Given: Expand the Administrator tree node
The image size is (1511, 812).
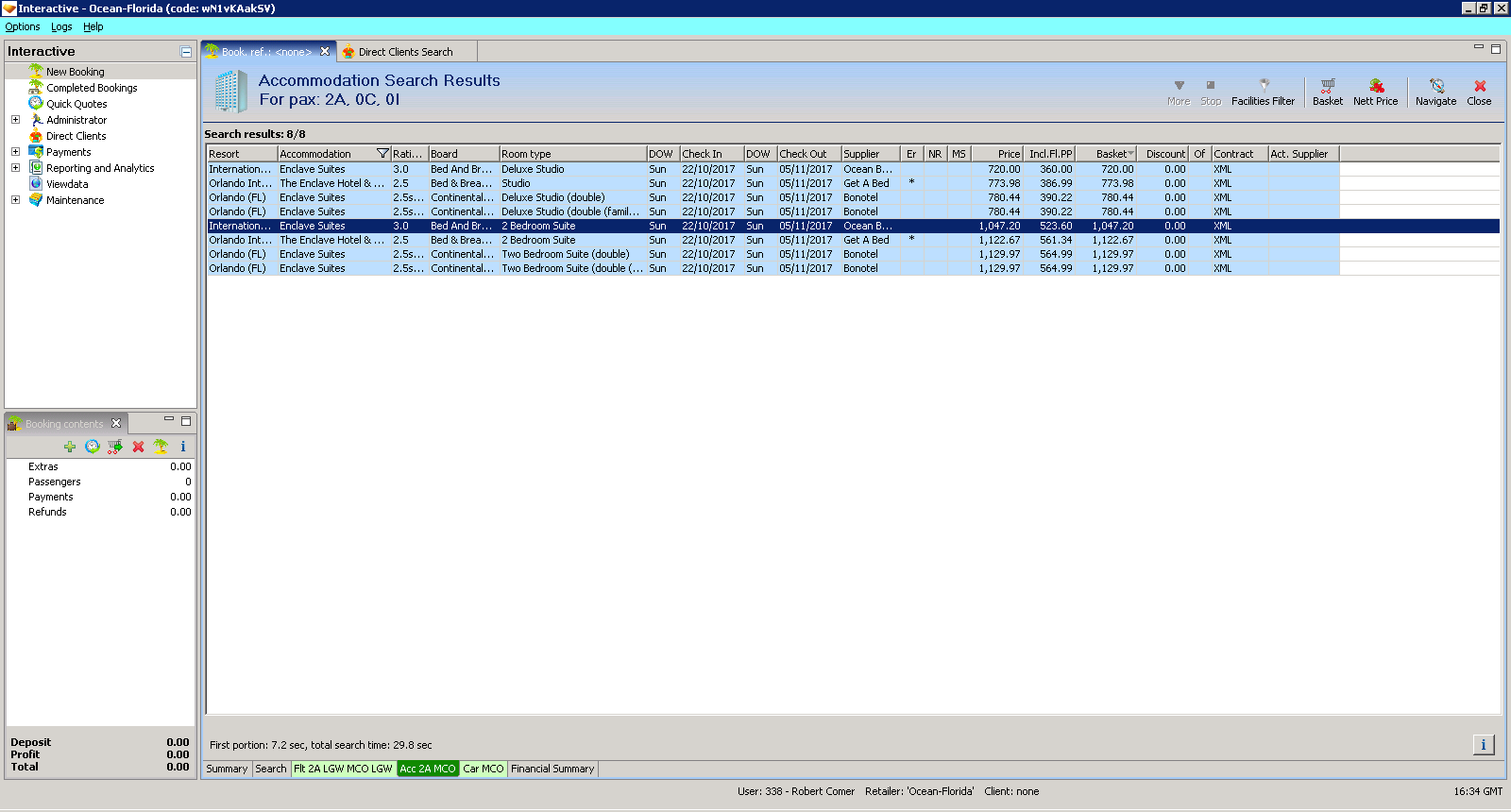Looking at the screenshot, I should pos(15,120).
